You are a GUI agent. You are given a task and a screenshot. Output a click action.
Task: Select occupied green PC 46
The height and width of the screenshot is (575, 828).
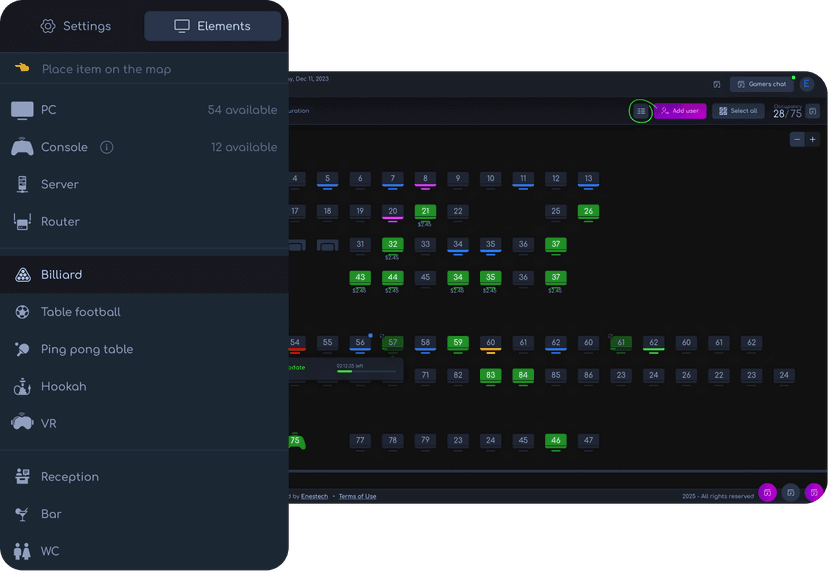[556, 441]
